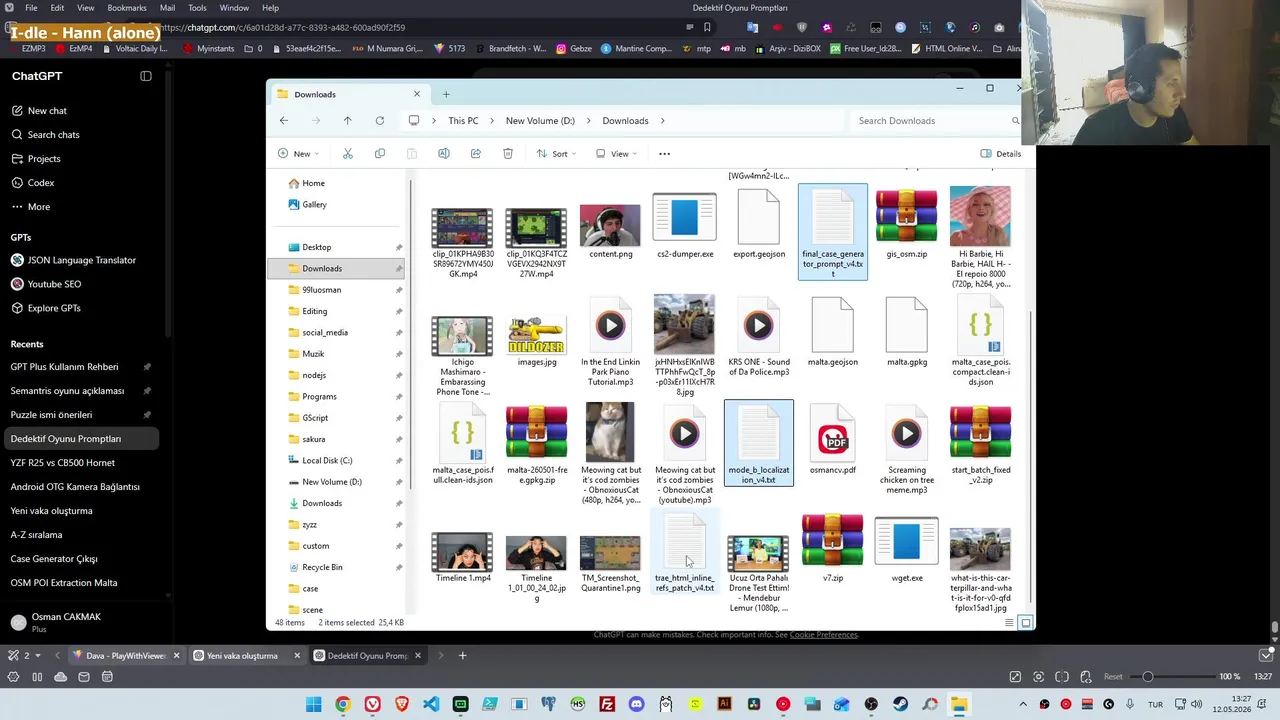Viewport: 1280px width, 720px height.
Task: Switch to details list view in status bar
Action: point(1010,623)
